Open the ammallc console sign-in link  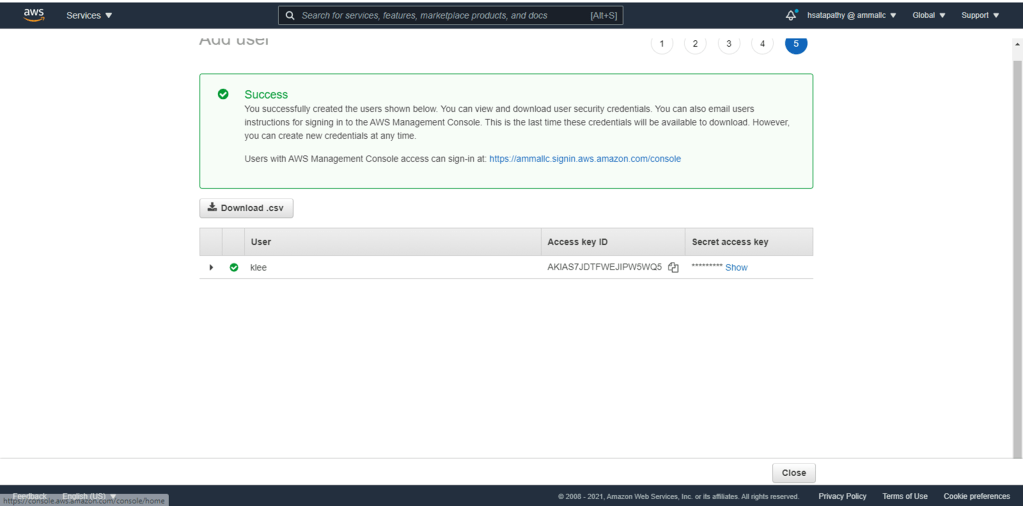pos(584,159)
